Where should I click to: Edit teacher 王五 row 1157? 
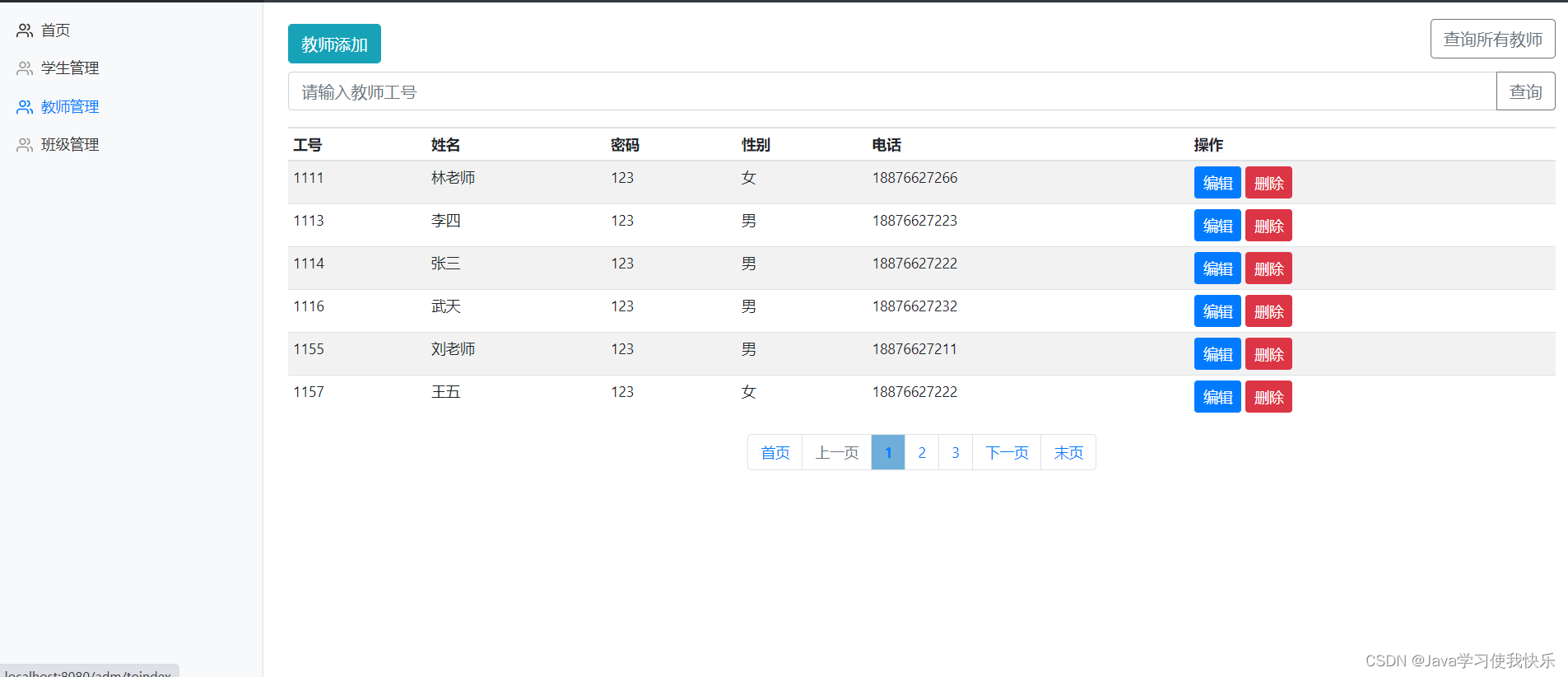1217,397
